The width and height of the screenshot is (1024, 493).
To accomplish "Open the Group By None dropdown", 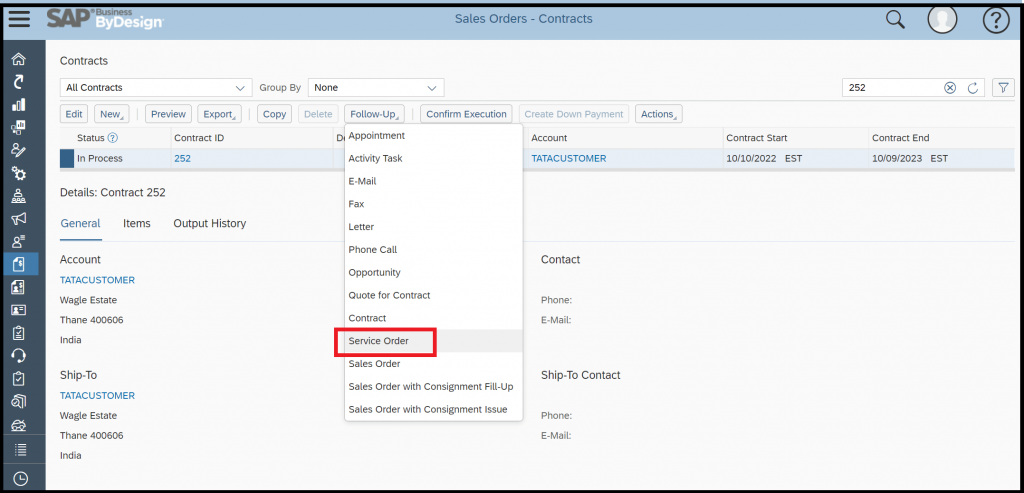I will 376,87.
